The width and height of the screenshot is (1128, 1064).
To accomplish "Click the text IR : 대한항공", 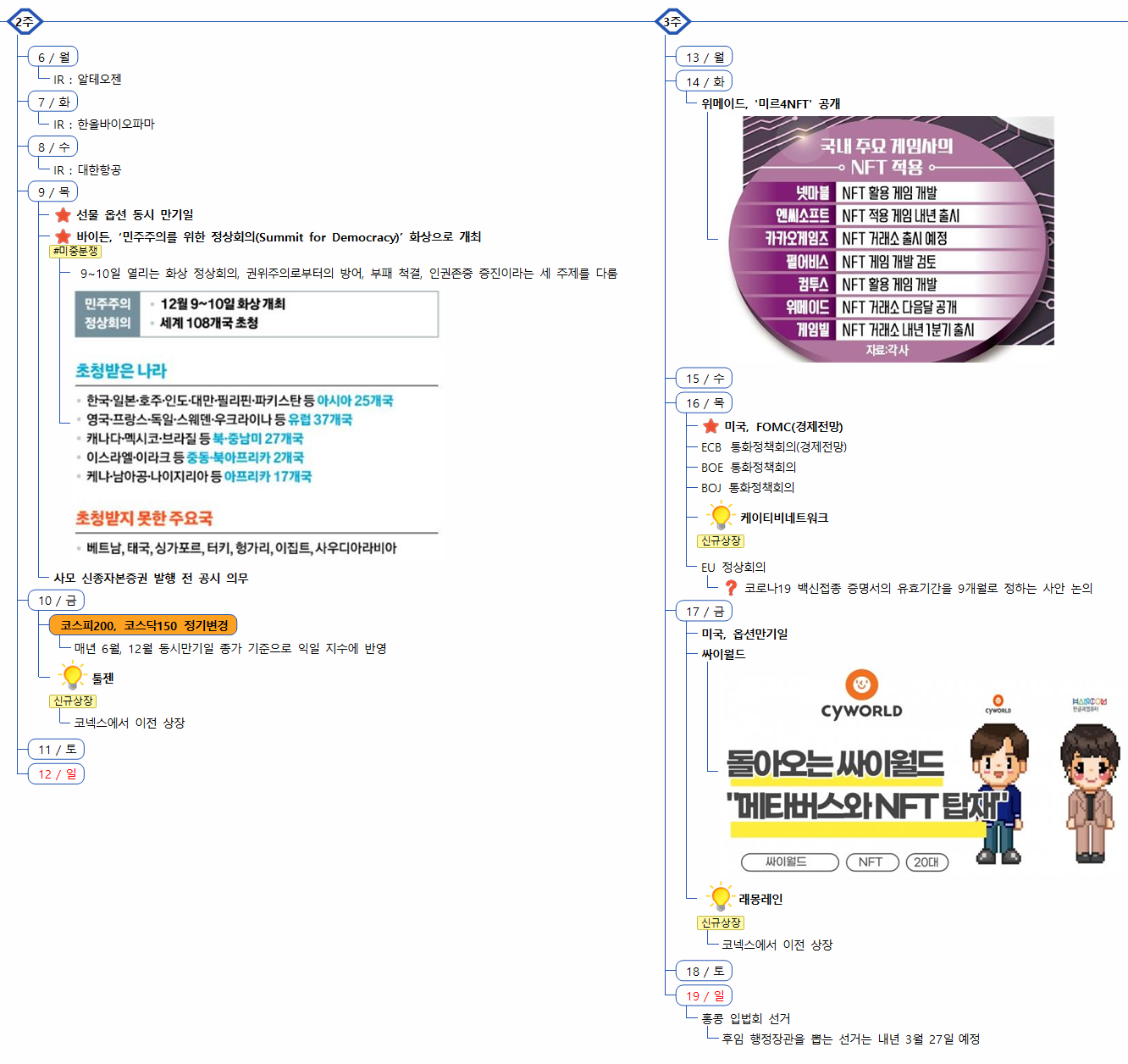I will point(87,169).
